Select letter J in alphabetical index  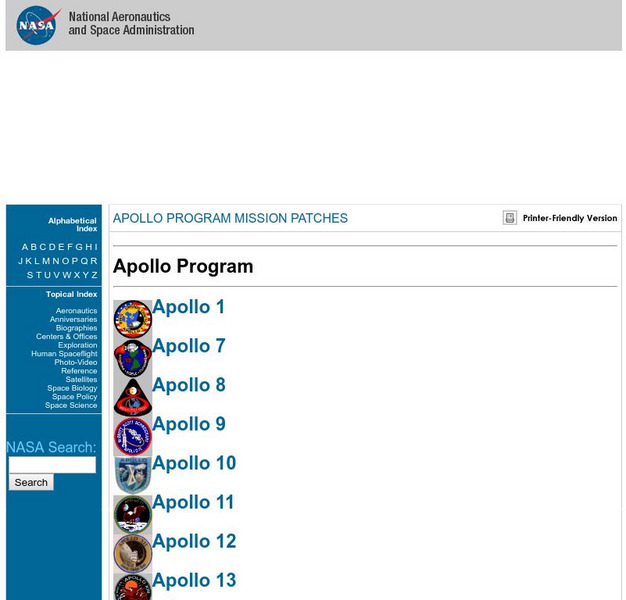click(20, 261)
